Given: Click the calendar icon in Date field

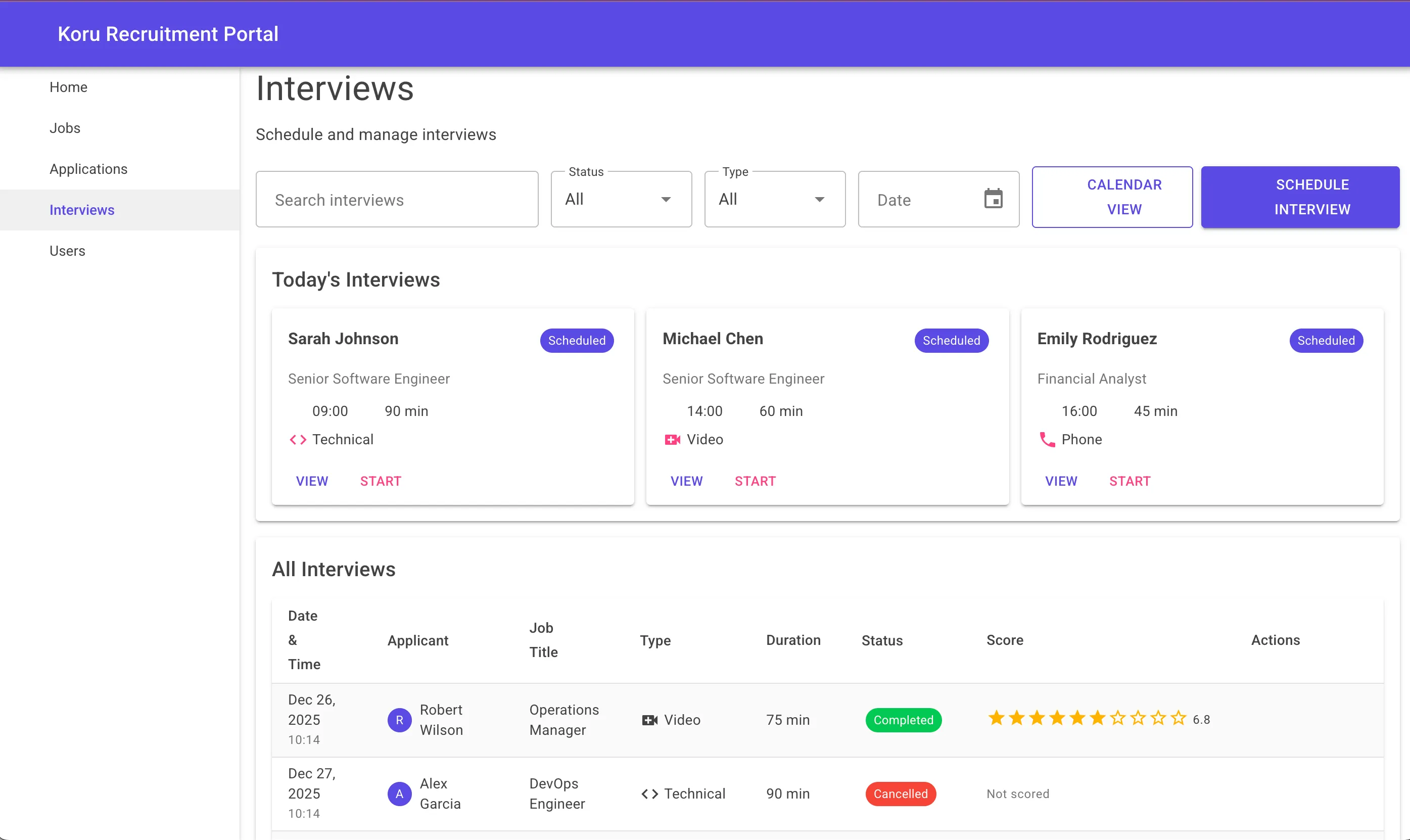Looking at the screenshot, I should tap(993, 199).
